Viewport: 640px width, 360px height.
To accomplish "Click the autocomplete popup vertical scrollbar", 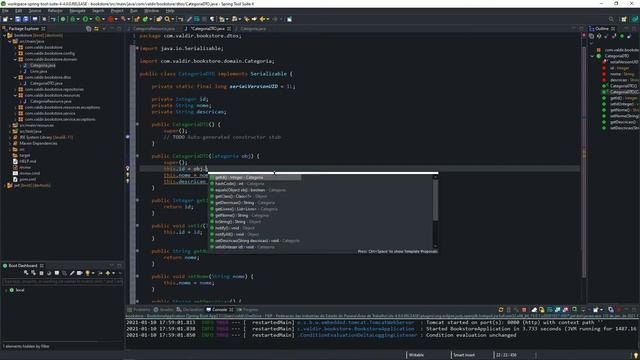I will coord(436,200).
